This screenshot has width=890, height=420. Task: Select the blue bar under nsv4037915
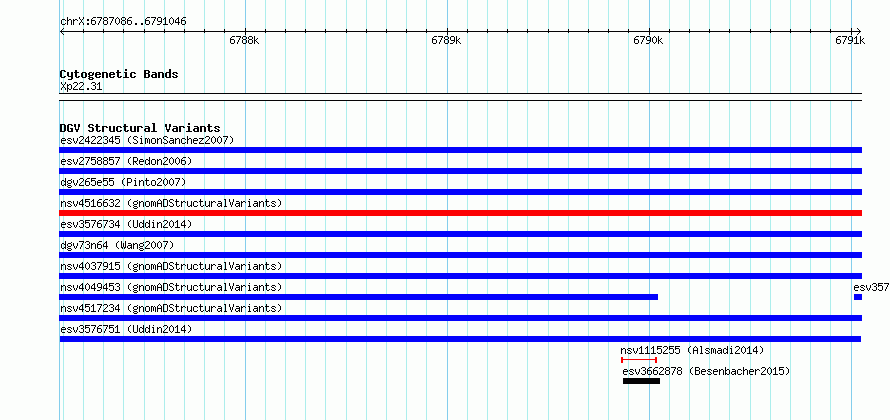(461, 276)
